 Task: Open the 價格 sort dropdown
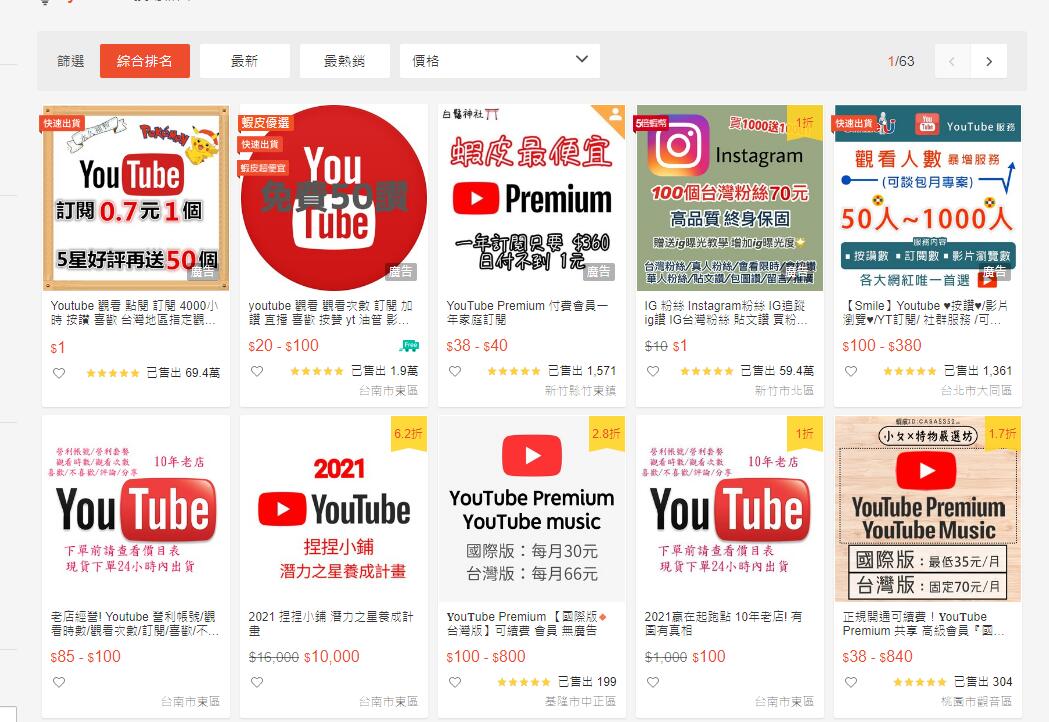tap(500, 61)
